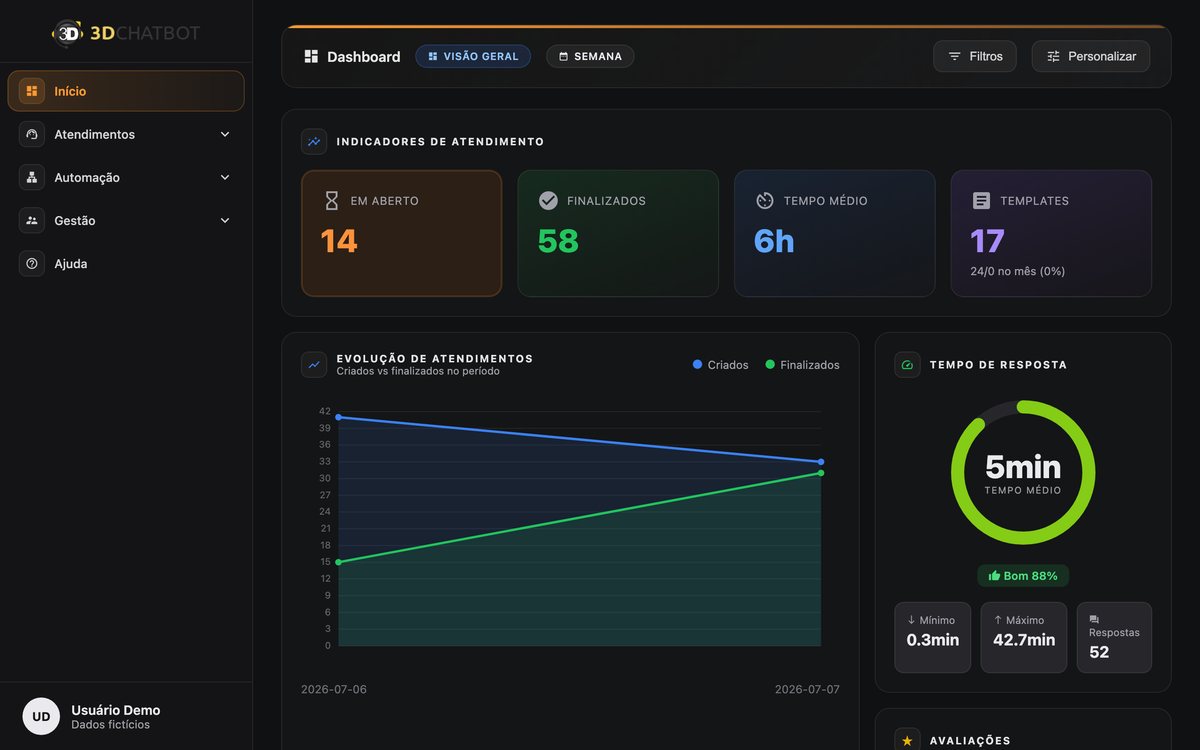Click the thumbs-up icon in Bom 88% badge

tap(994, 576)
